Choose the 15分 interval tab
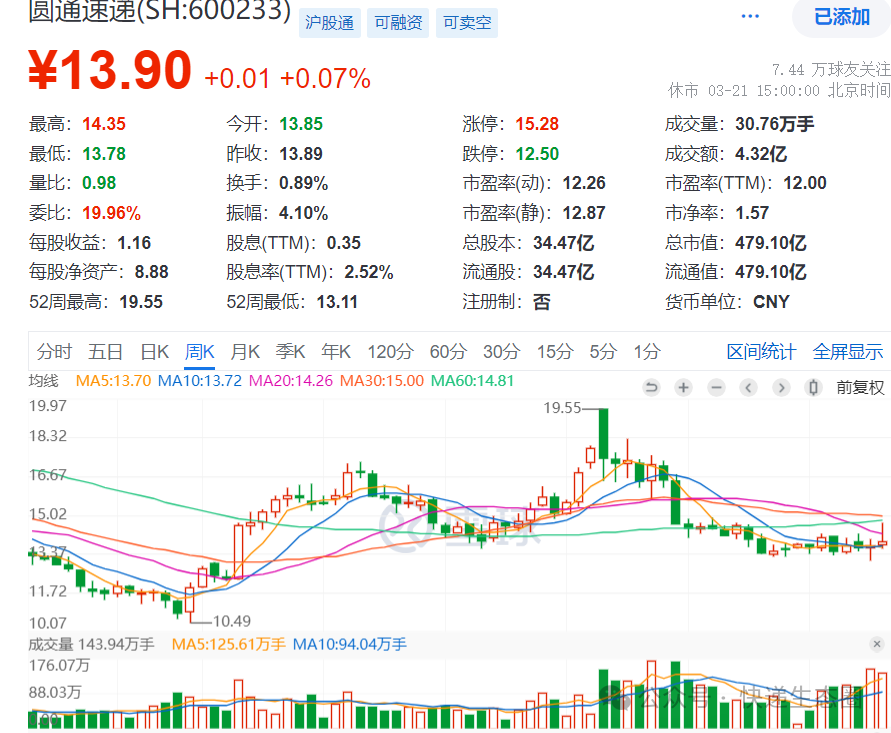This screenshot has height=733, width=891. point(555,352)
